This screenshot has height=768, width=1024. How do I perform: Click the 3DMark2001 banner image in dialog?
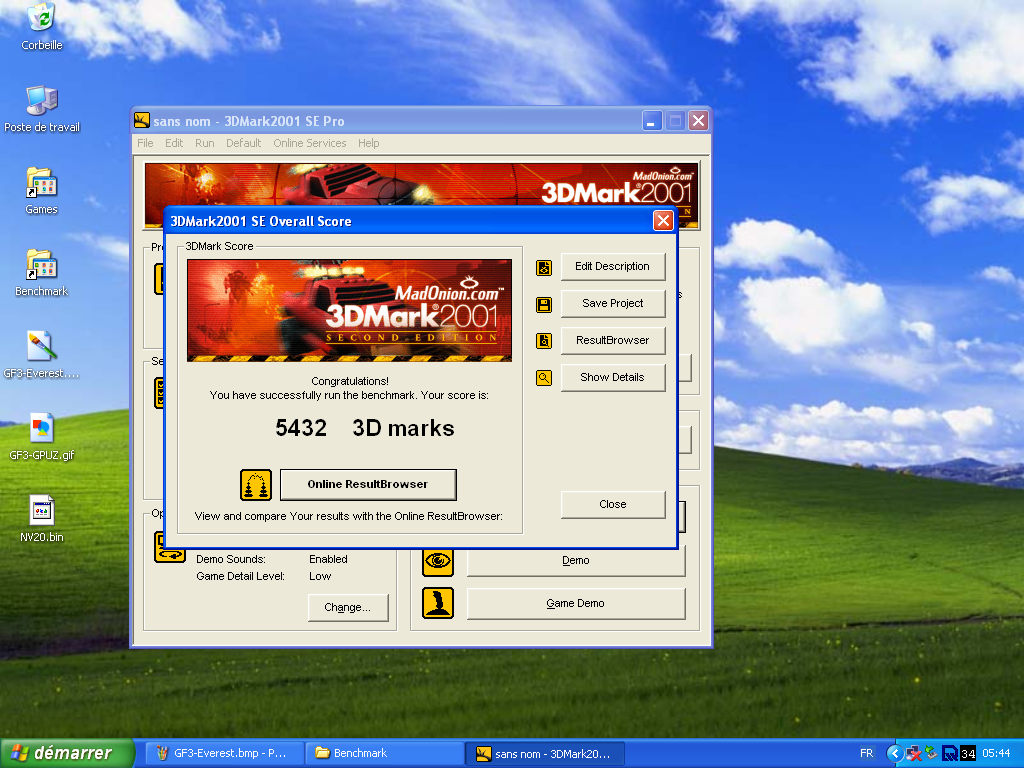pos(349,310)
